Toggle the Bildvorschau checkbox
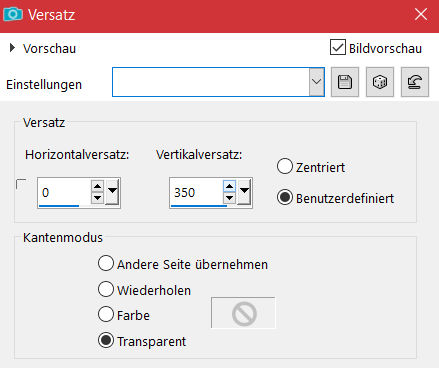The height and width of the screenshot is (368, 439). 338,47
